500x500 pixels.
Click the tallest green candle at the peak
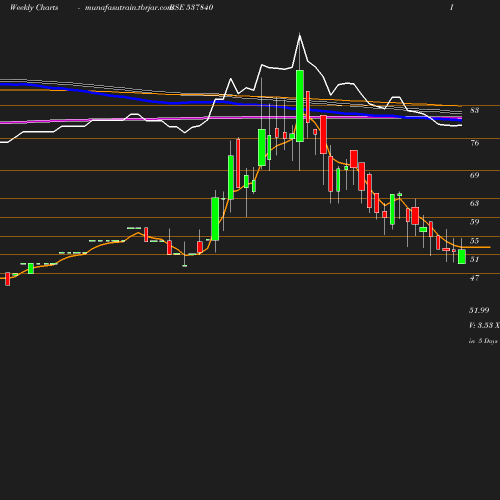[x=300, y=106]
